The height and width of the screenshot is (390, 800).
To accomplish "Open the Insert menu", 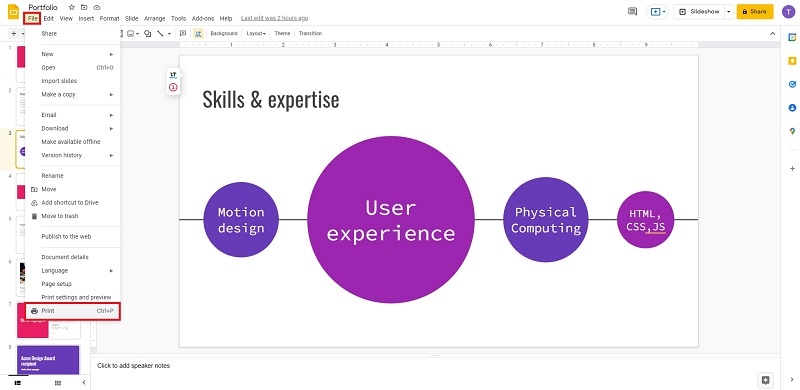I will (x=86, y=19).
